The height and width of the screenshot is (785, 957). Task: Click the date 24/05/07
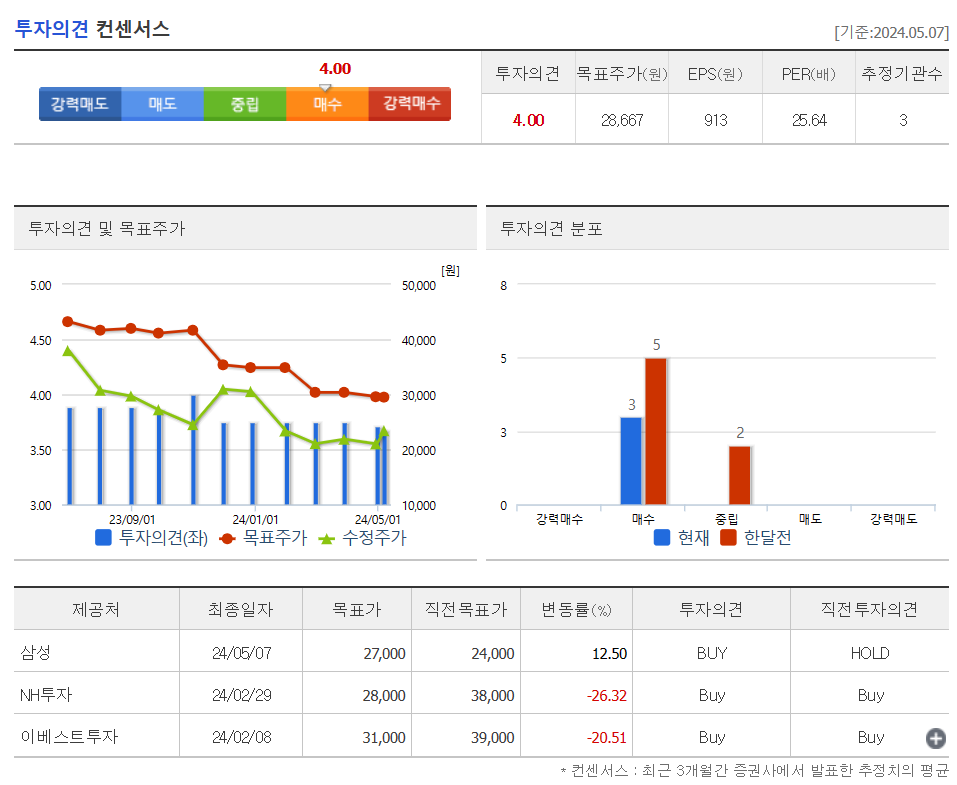[x=242, y=653]
